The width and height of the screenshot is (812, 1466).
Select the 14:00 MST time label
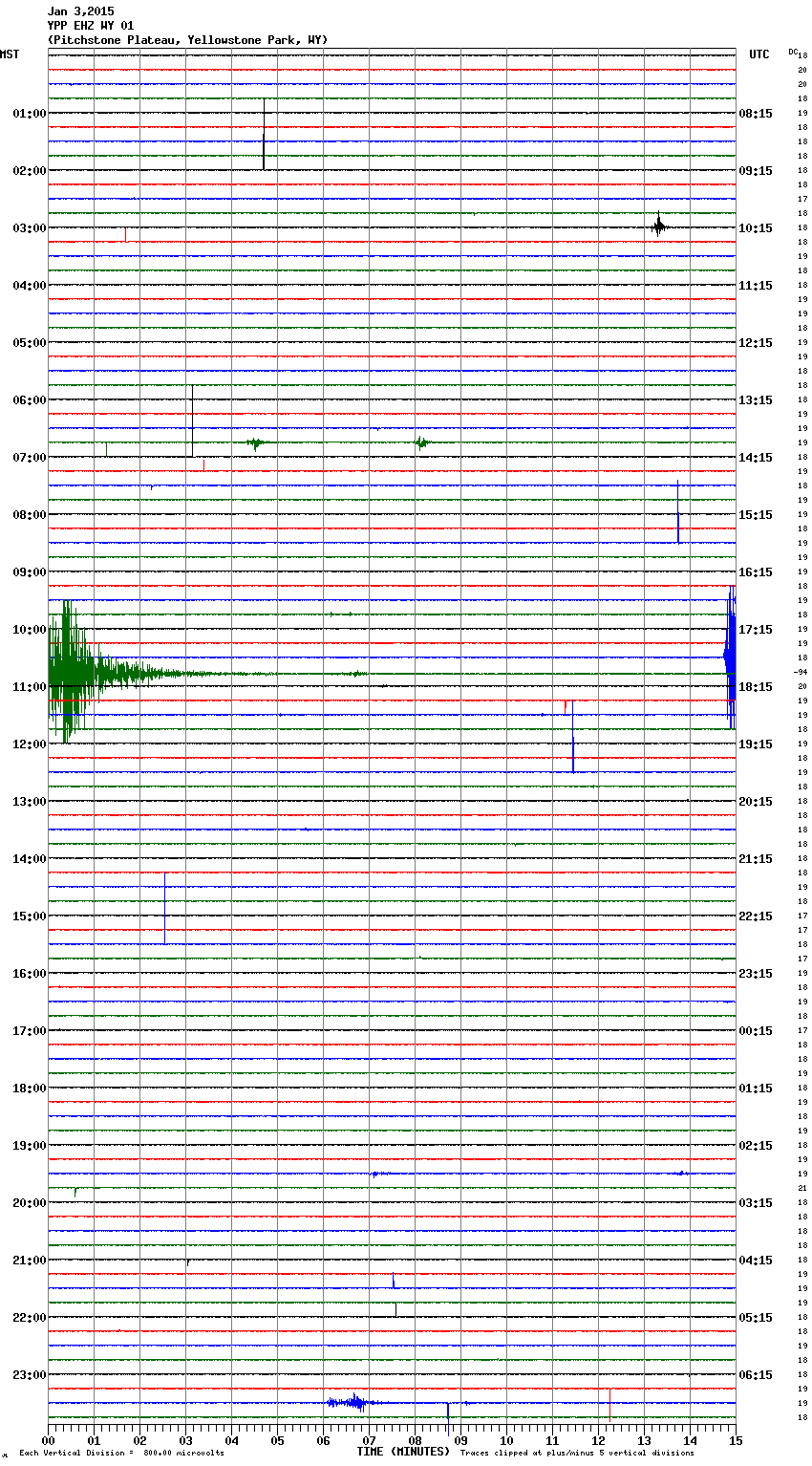click(x=30, y=859)
